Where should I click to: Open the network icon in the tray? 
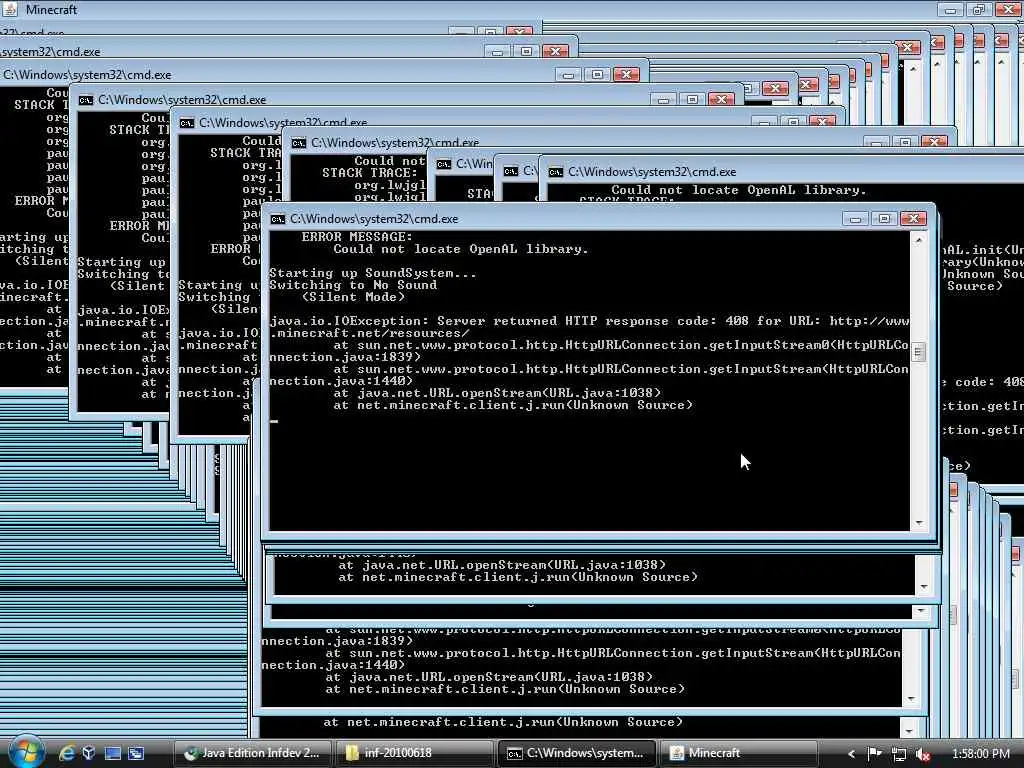click(899, 754)
